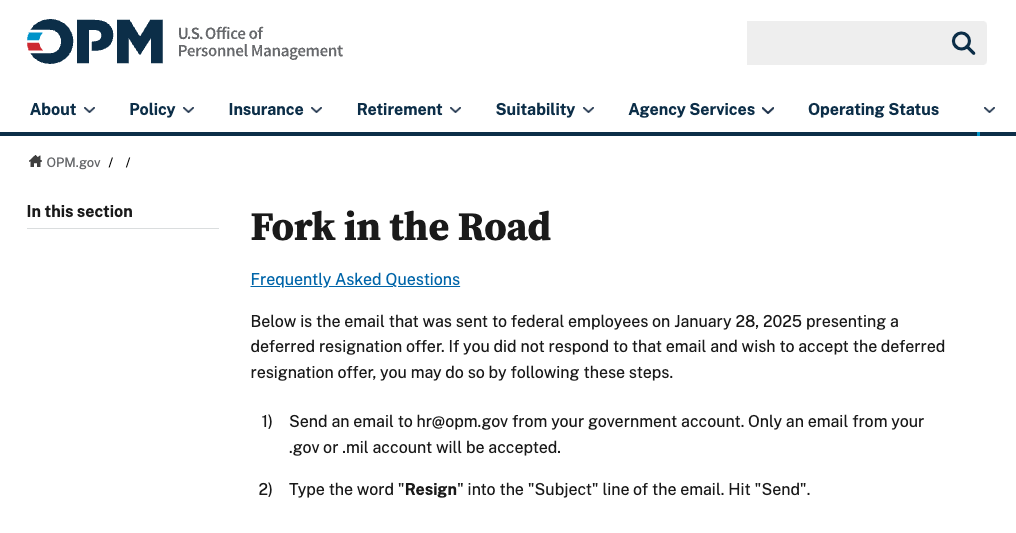Image resolution: width=1016 pixels, height=533 pixels.
Task: Open the Agency Services menu
Action: [x=691, y=110]
